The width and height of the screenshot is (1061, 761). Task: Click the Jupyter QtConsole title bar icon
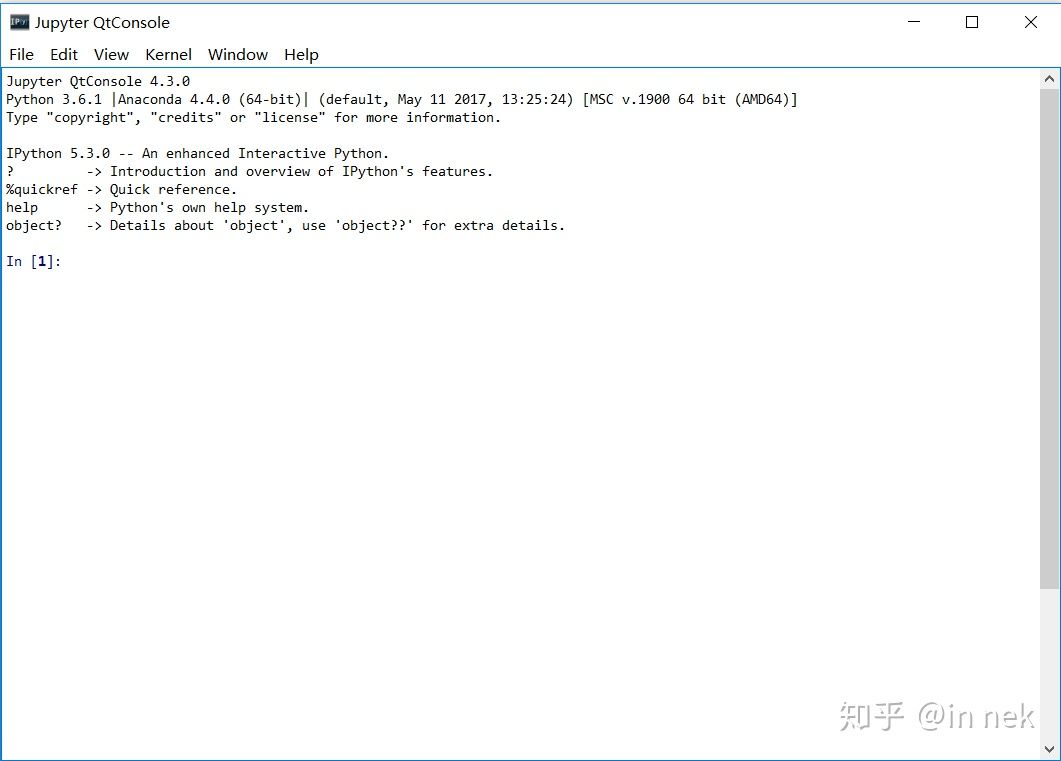[x=19, y=22]
